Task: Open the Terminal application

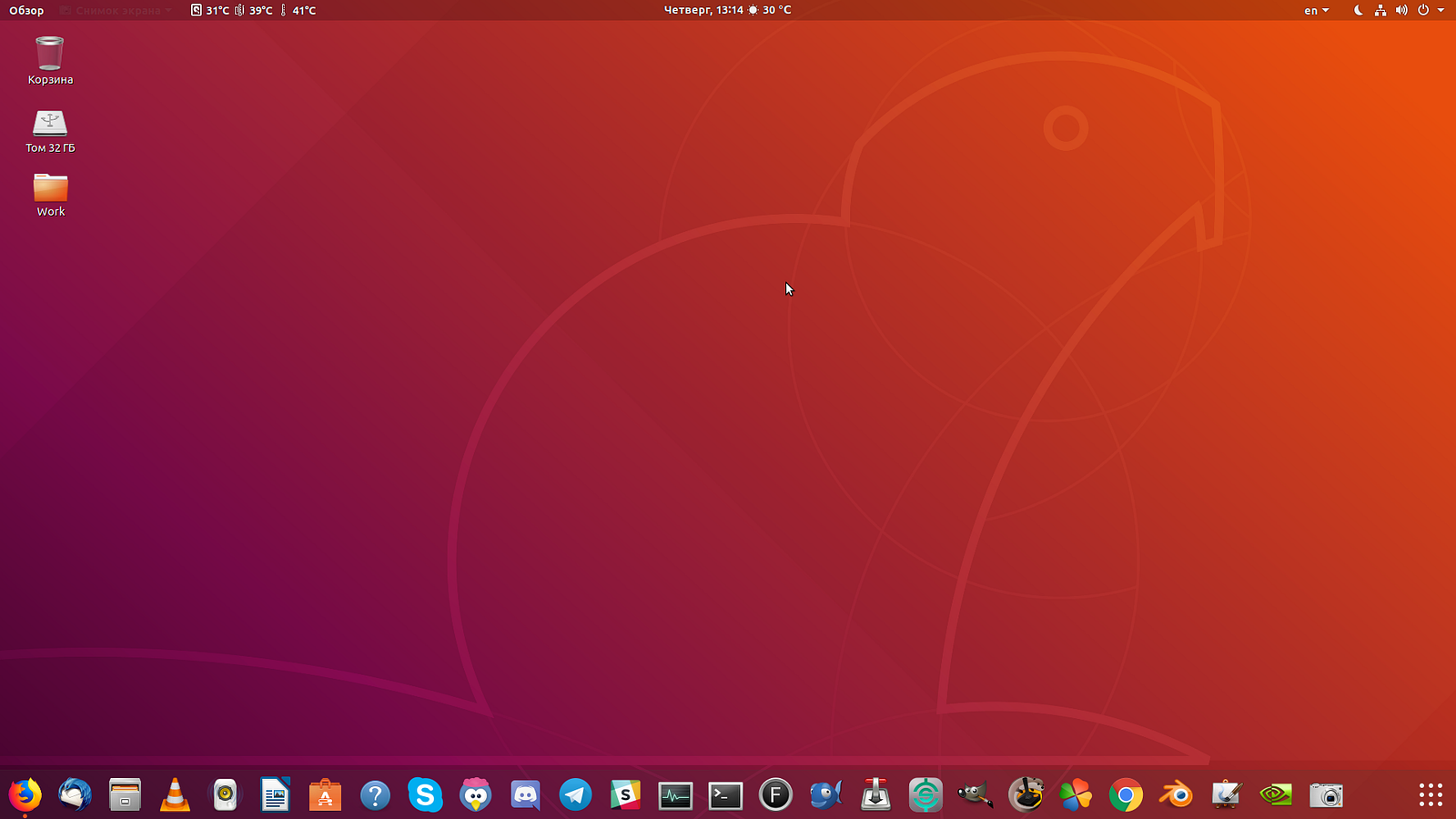Action: pyautogui.click(x=725, y=795)
